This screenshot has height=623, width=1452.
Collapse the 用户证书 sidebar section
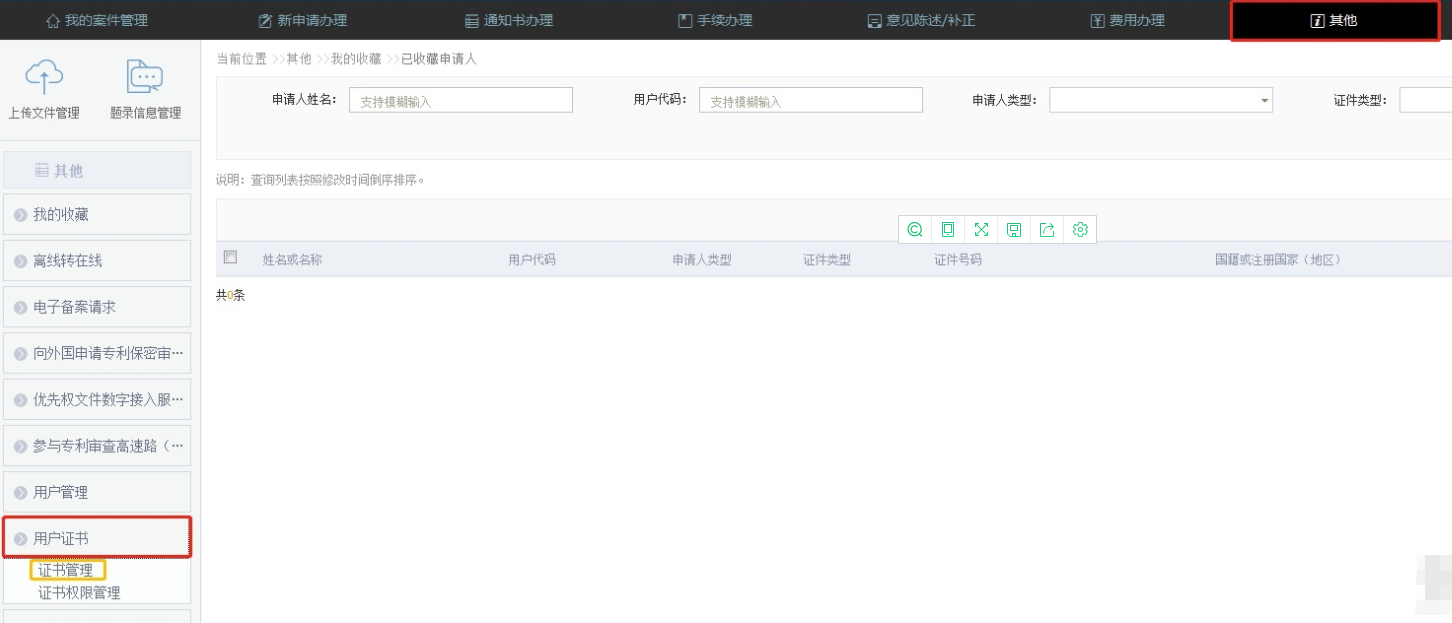pos(96,538)
